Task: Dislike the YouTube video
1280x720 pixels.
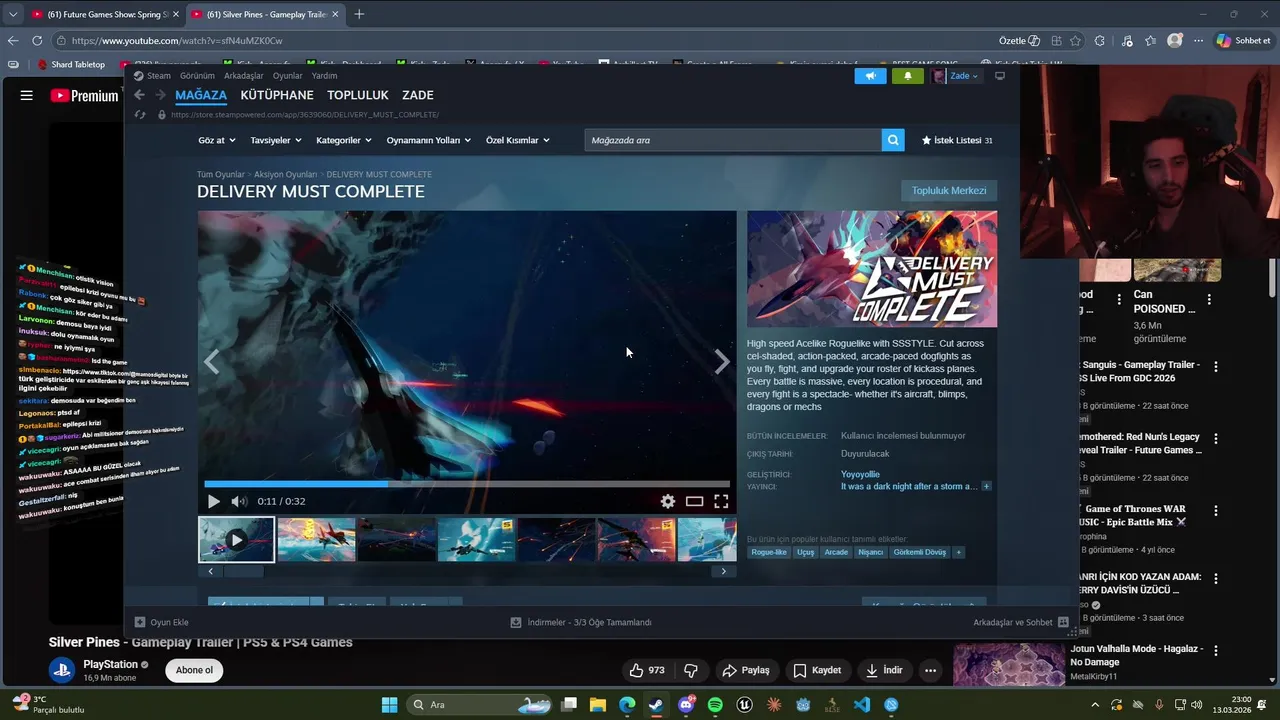Action: [690, 670]
